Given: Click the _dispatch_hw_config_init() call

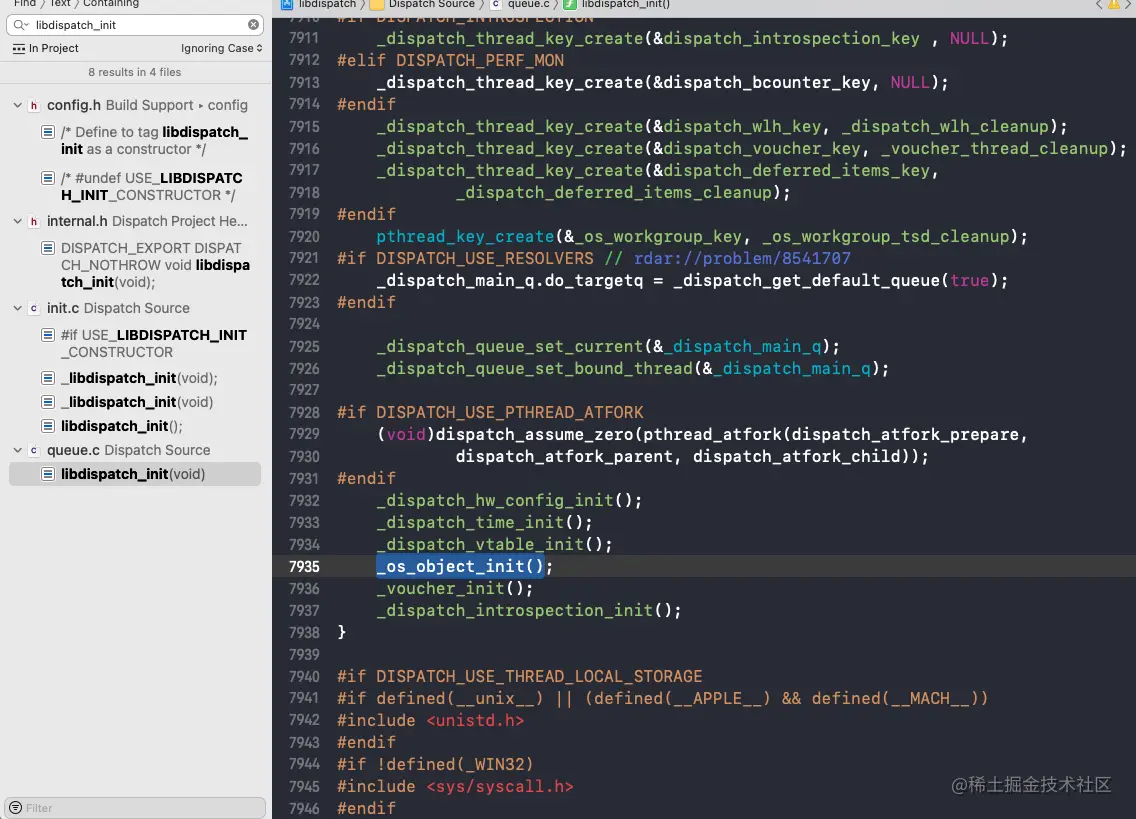Looking at the screenshot, I should pyautogui.click(x=509, y=501).
